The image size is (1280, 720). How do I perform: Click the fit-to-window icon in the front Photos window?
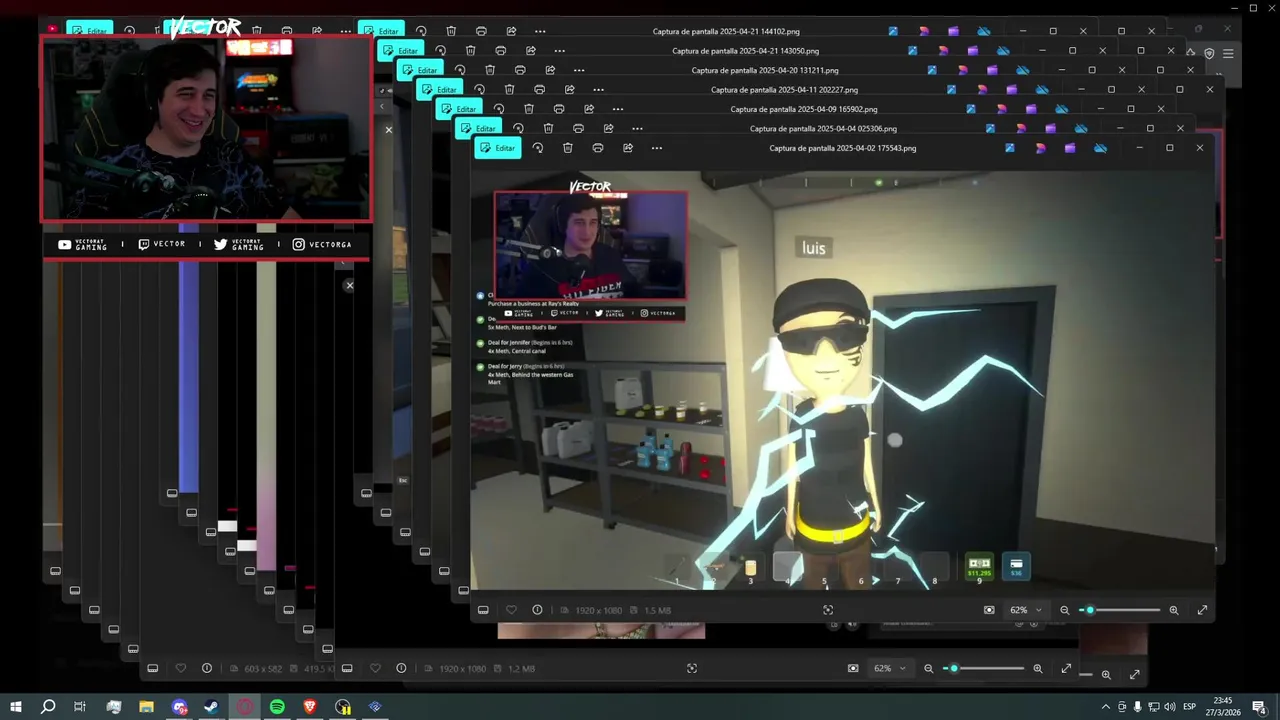[989, 610]
